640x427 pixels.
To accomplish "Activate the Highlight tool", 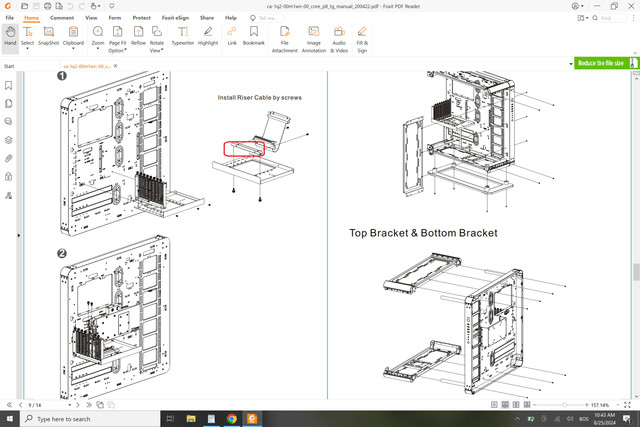I will 208,36.
